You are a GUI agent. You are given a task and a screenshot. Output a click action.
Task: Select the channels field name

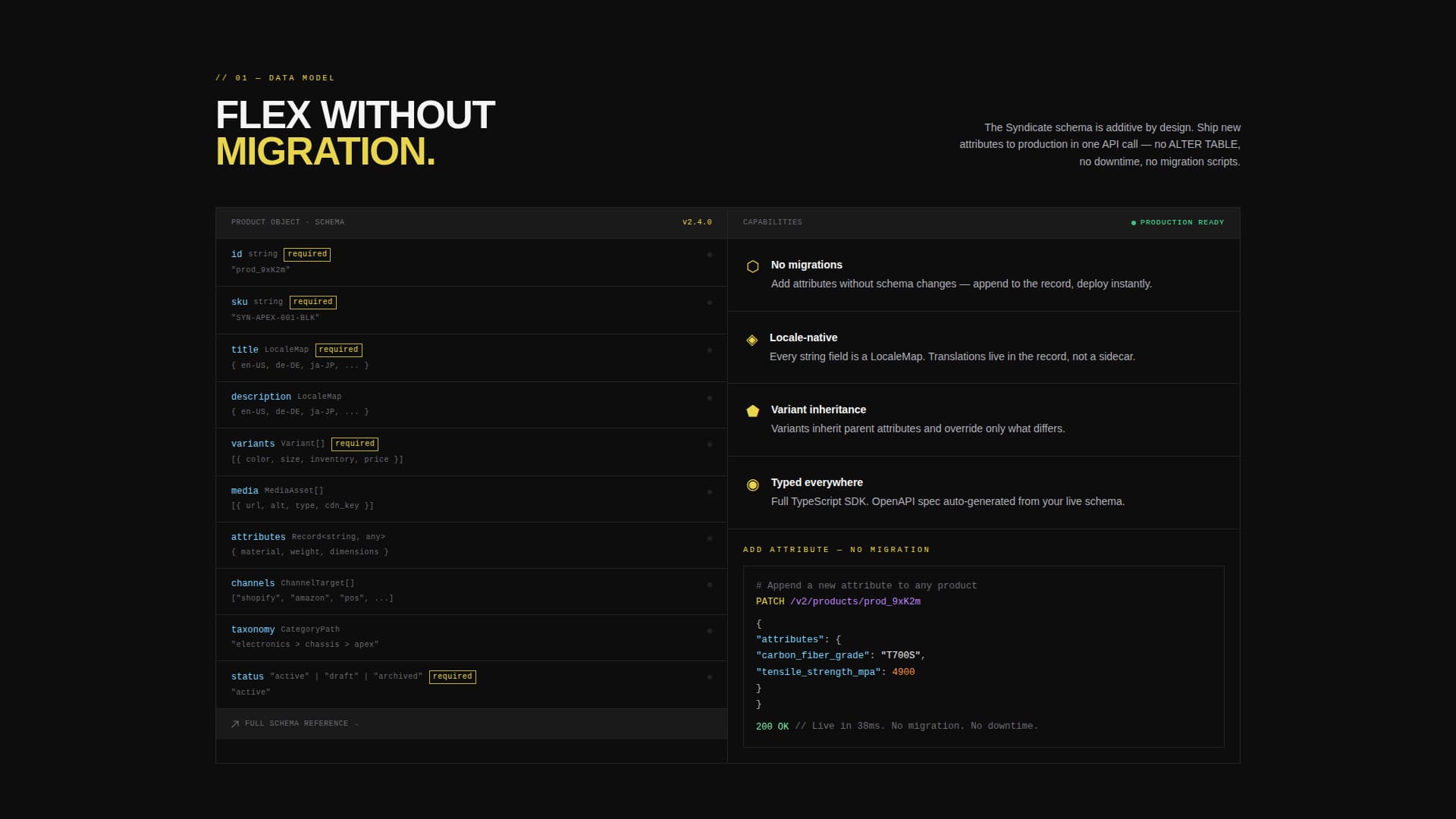253,583
